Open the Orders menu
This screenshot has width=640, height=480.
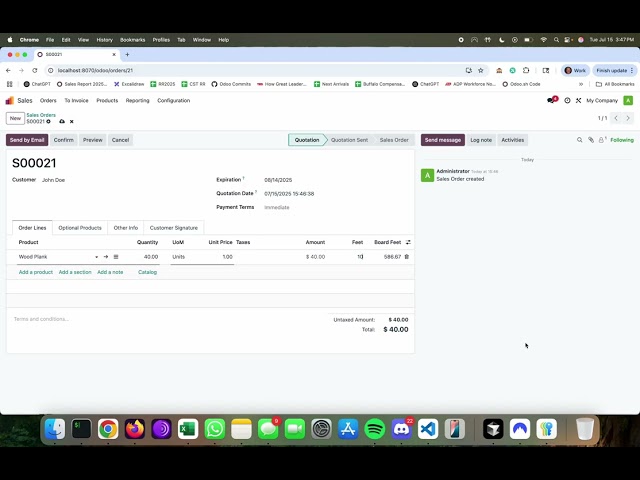[48, 100]
